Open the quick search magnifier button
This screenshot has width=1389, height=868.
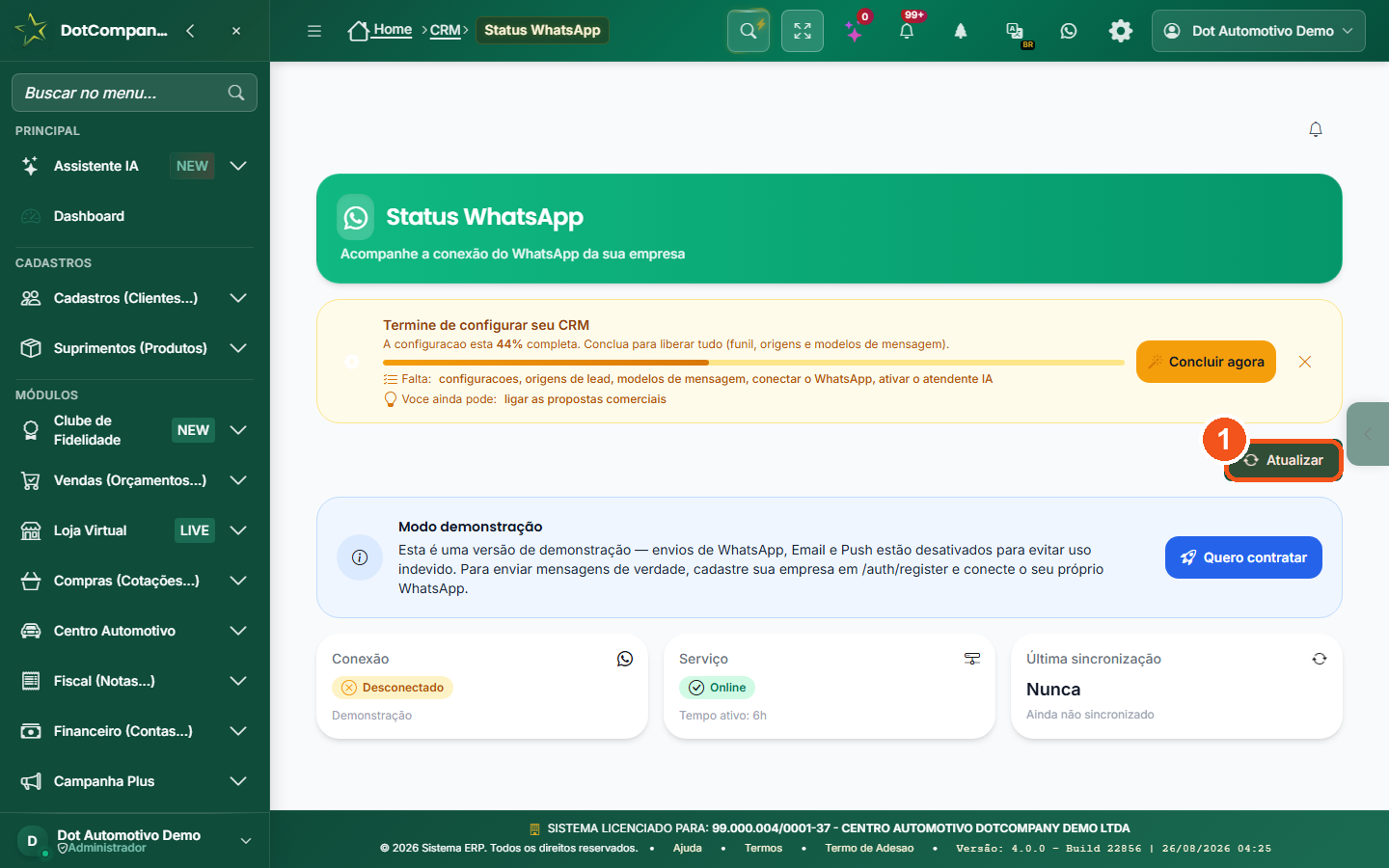[x=749, y=31]
